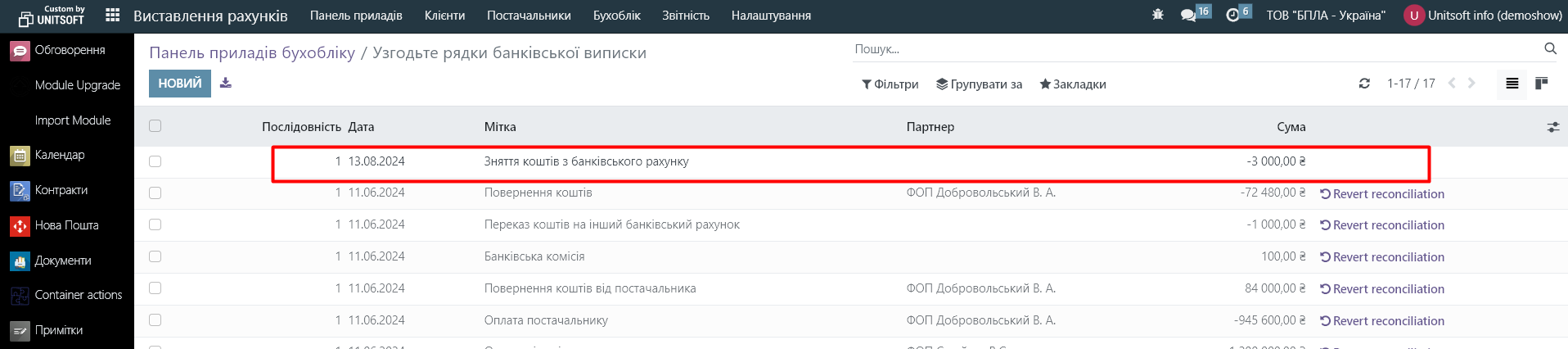Open the conversations messages icon
Screen dimensions: 1568x349
(x=1188, y=16)
